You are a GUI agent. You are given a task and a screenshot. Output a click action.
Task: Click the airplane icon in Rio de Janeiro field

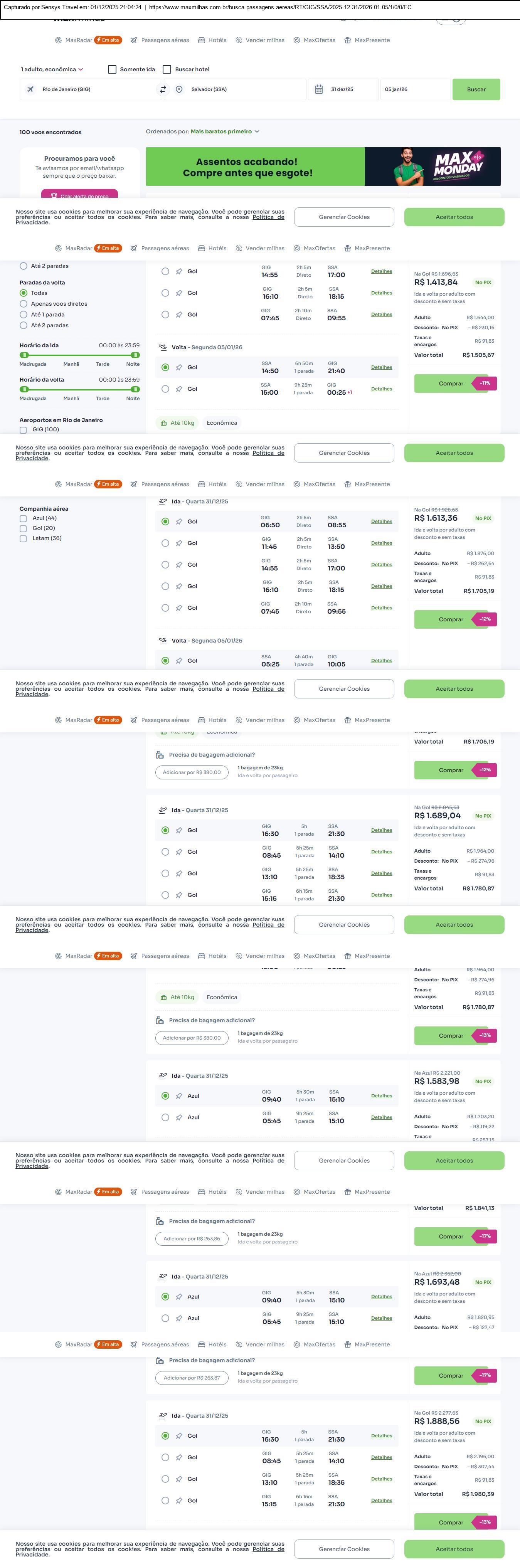click(x=30, y=89)
